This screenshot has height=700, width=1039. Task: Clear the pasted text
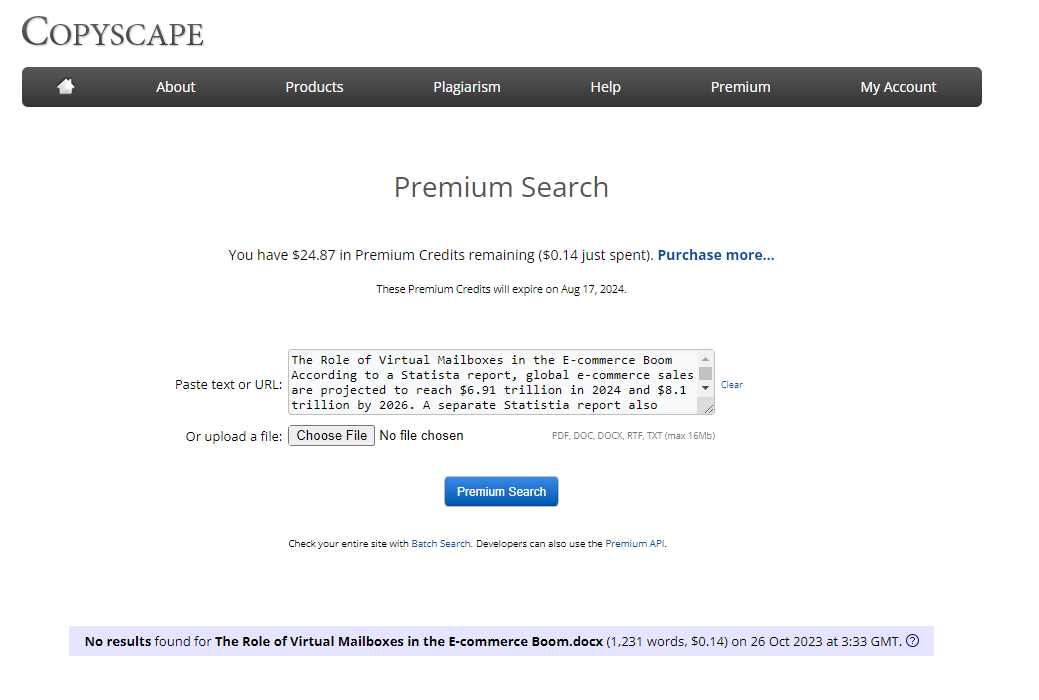click(x=732, y=385)
